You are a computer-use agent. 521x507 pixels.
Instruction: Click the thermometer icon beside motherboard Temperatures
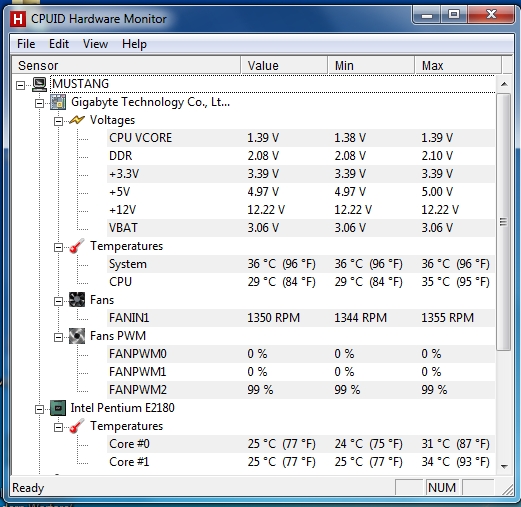[77, 246]
